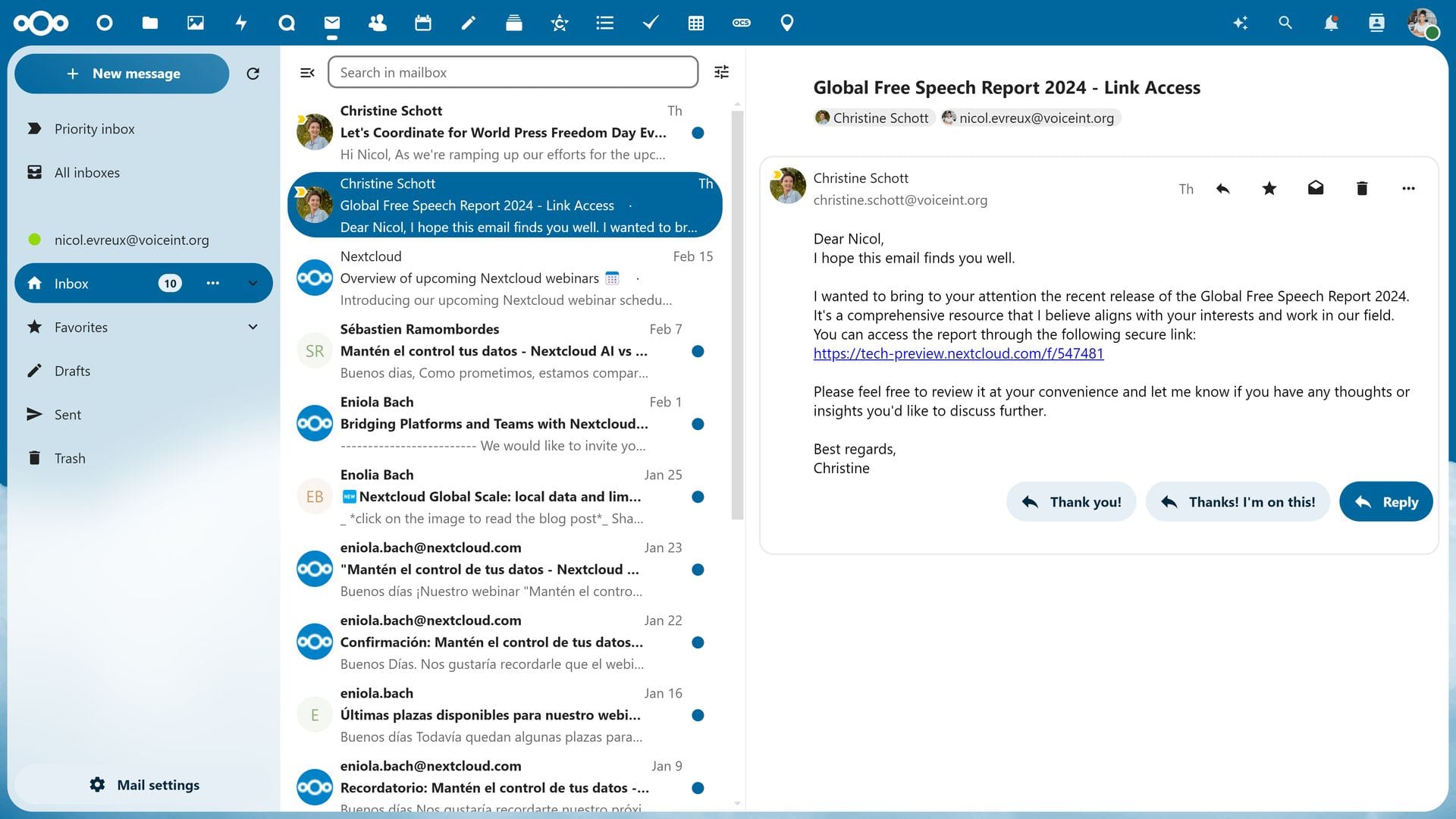Open the Trash folder
Viewport: 1456px width, 819px height.
click(143, 458)
